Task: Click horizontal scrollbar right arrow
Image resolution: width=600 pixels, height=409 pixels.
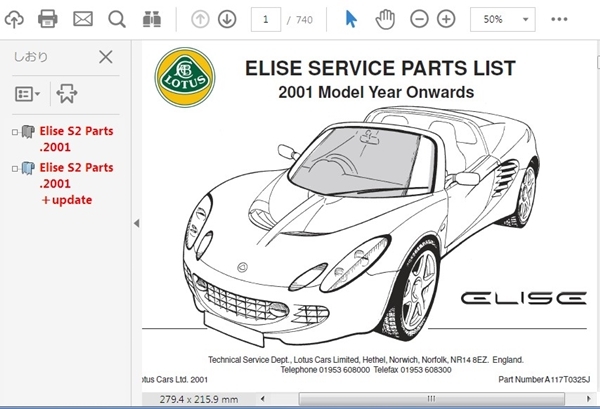Action: pos(589,399)
